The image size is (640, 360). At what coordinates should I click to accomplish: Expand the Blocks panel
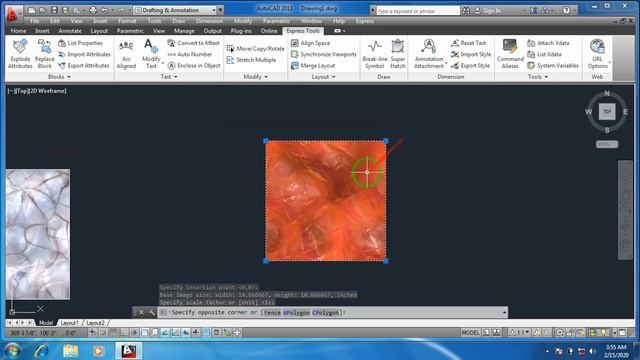(59, 77)
